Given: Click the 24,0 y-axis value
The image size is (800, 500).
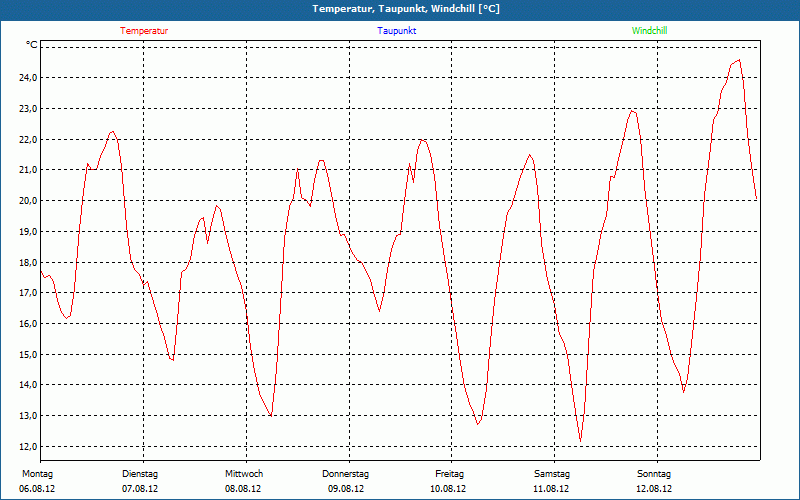Looking at the screenshot, I should [x=28, y=78].
